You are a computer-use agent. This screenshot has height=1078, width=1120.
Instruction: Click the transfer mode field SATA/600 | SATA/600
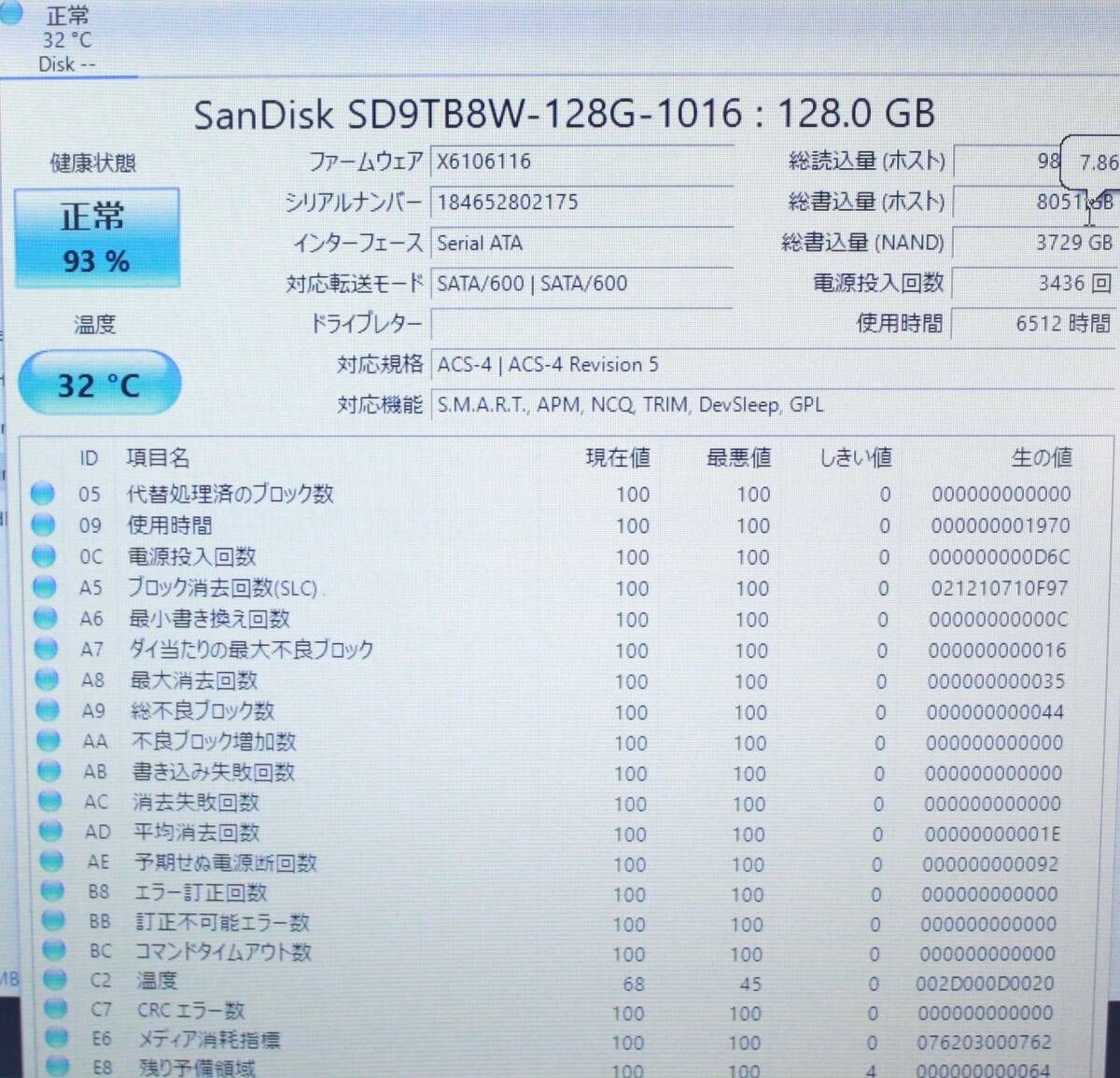pyautogui.click(x=581, y=284)
